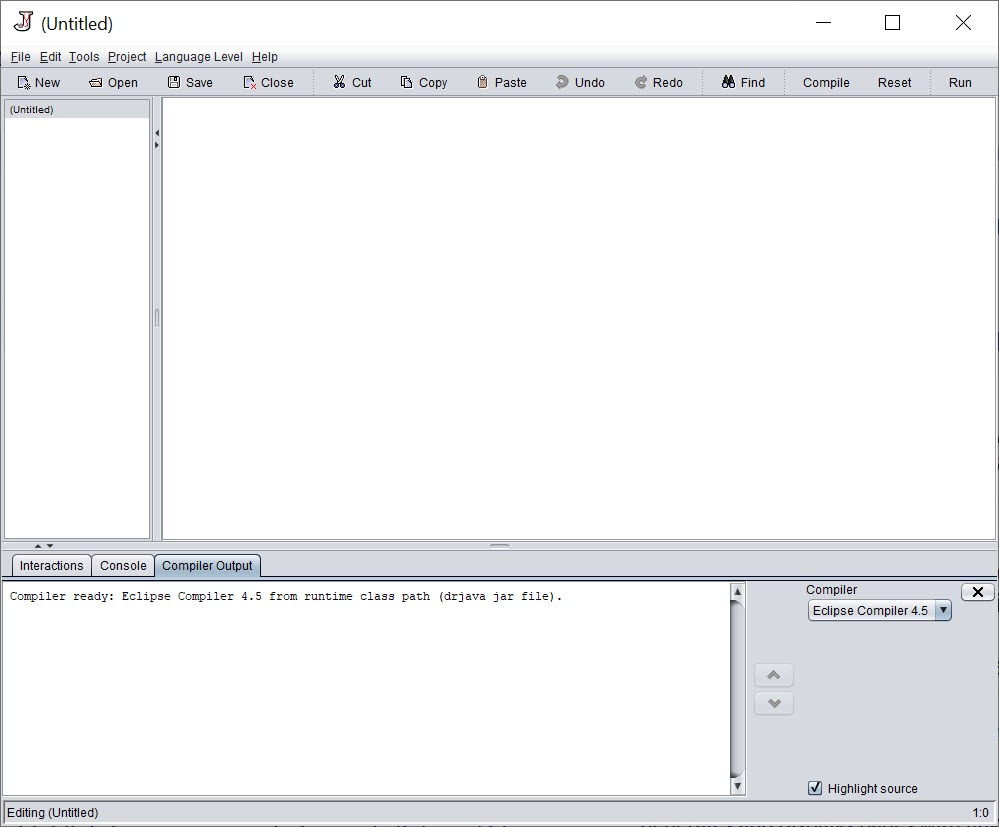Click the compiler output vertical scrollbar thumb
The height and width of the screenshot is (827, 999).
[737, 689]
